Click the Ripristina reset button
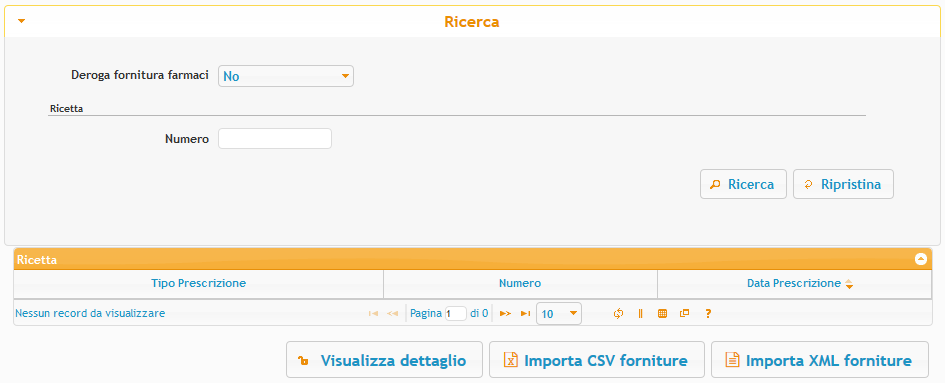 [843, 184]
